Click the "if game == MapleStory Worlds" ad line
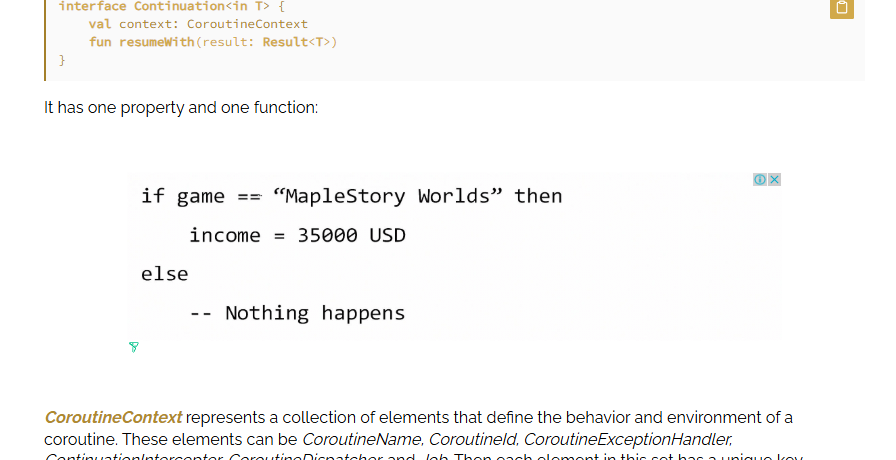This screenshot has width=896, height=460. (351, 196)
